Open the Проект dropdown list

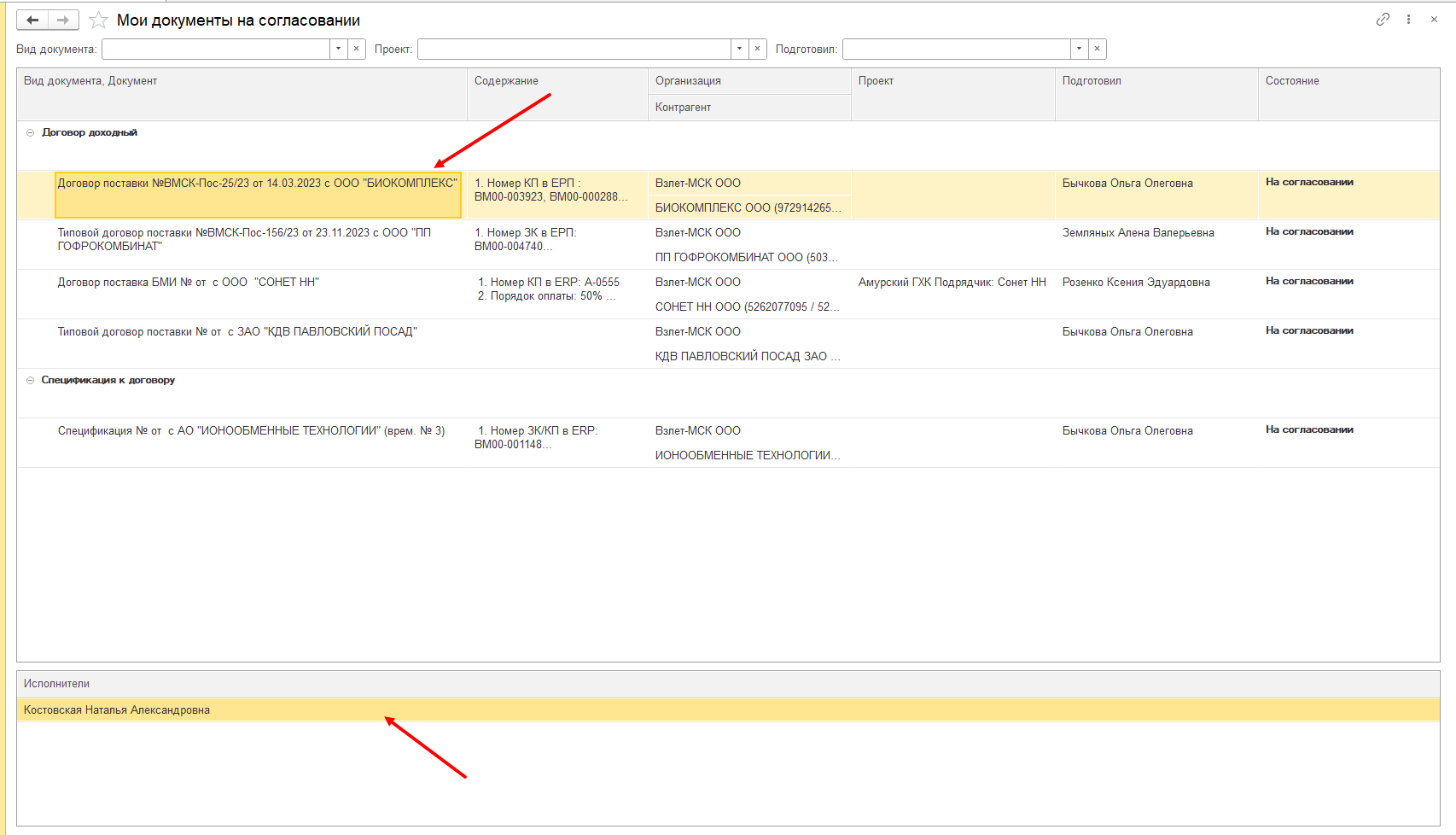point(740,49)
